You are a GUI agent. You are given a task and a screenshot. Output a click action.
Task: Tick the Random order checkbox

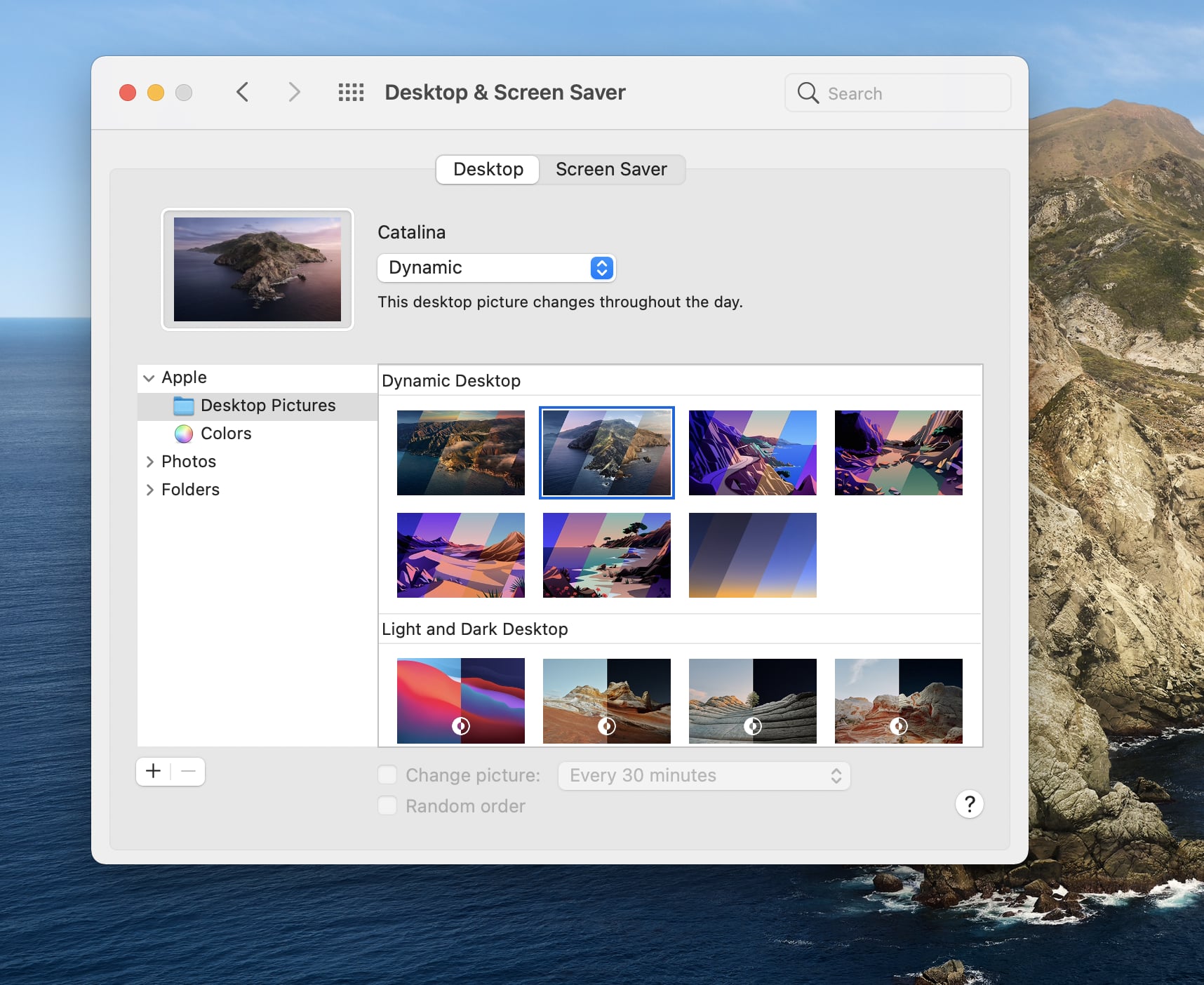point(387,805)
